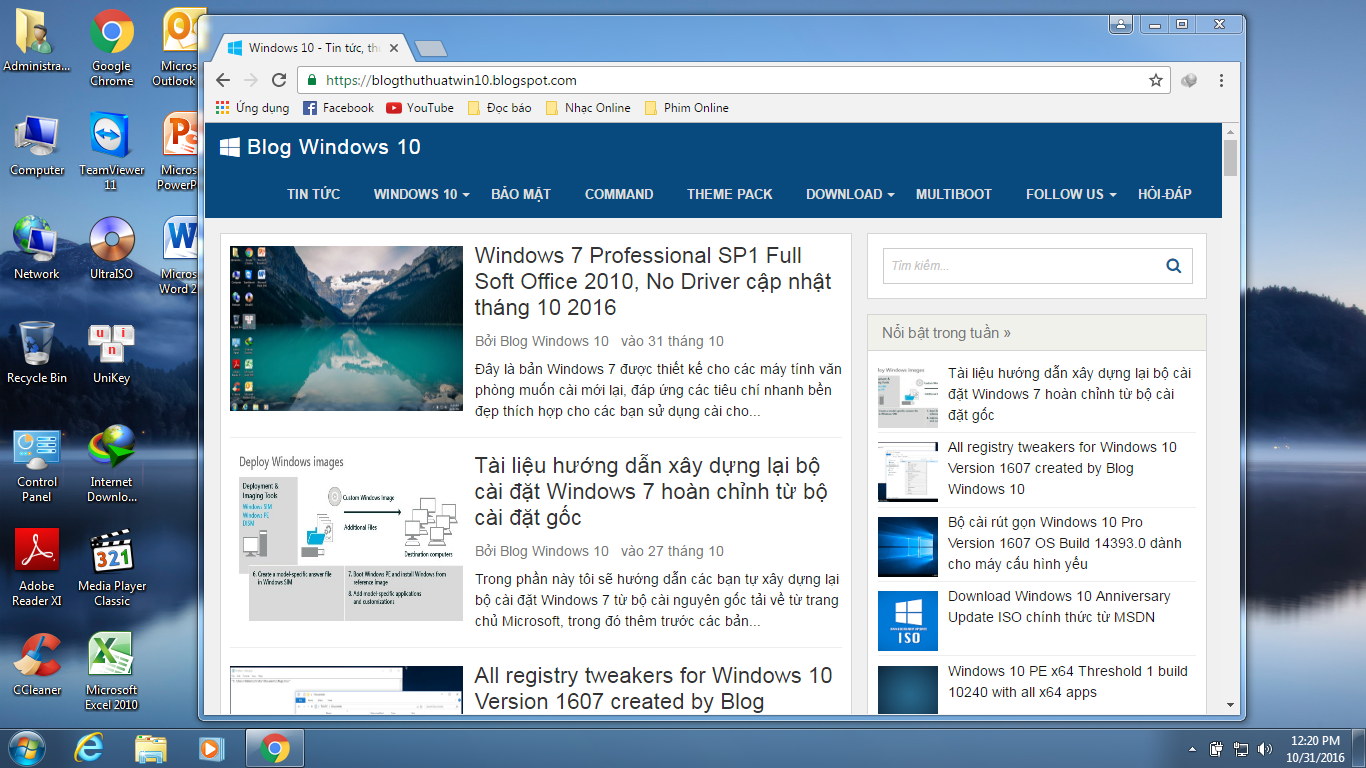Bookmark this page with the star icon

[x=1156, y=80]
